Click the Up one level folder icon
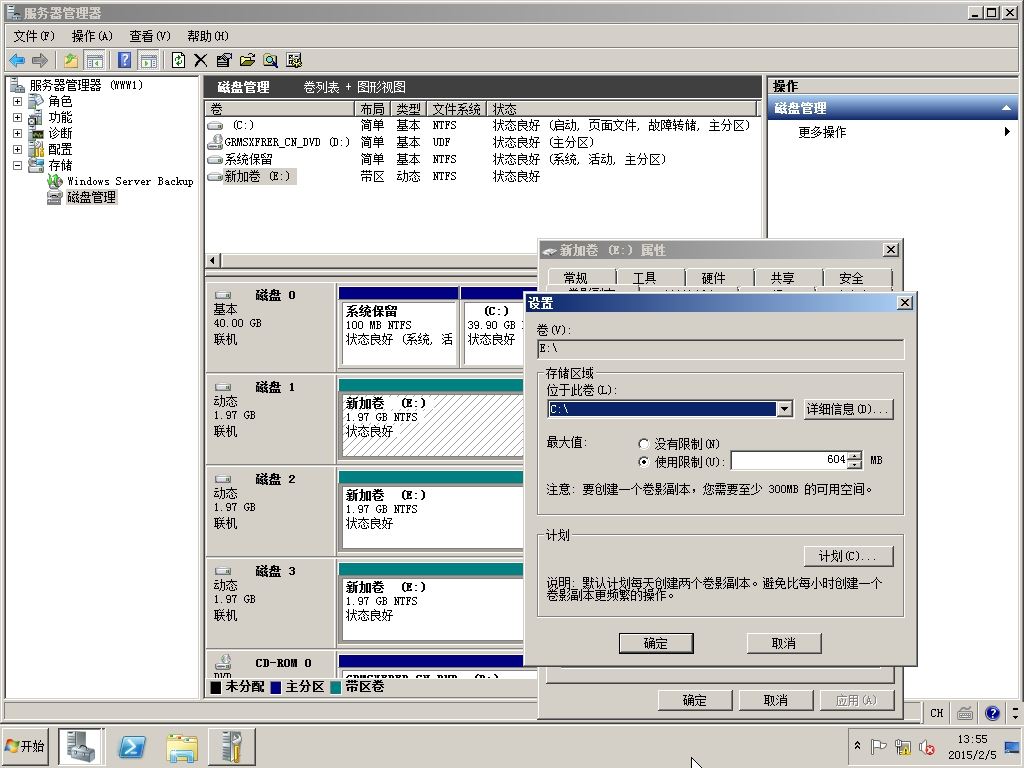The height and width of the screenshot is (768, 1024). 71,61
